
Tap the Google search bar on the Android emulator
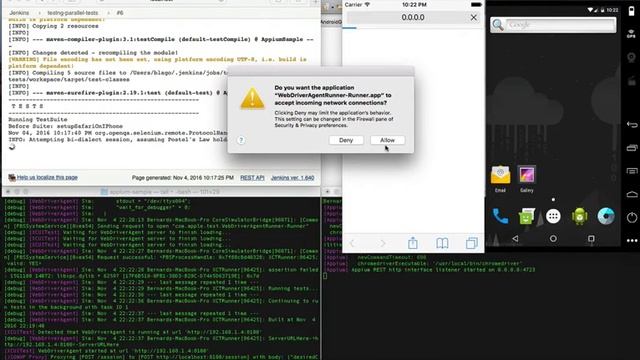point(553,25)
